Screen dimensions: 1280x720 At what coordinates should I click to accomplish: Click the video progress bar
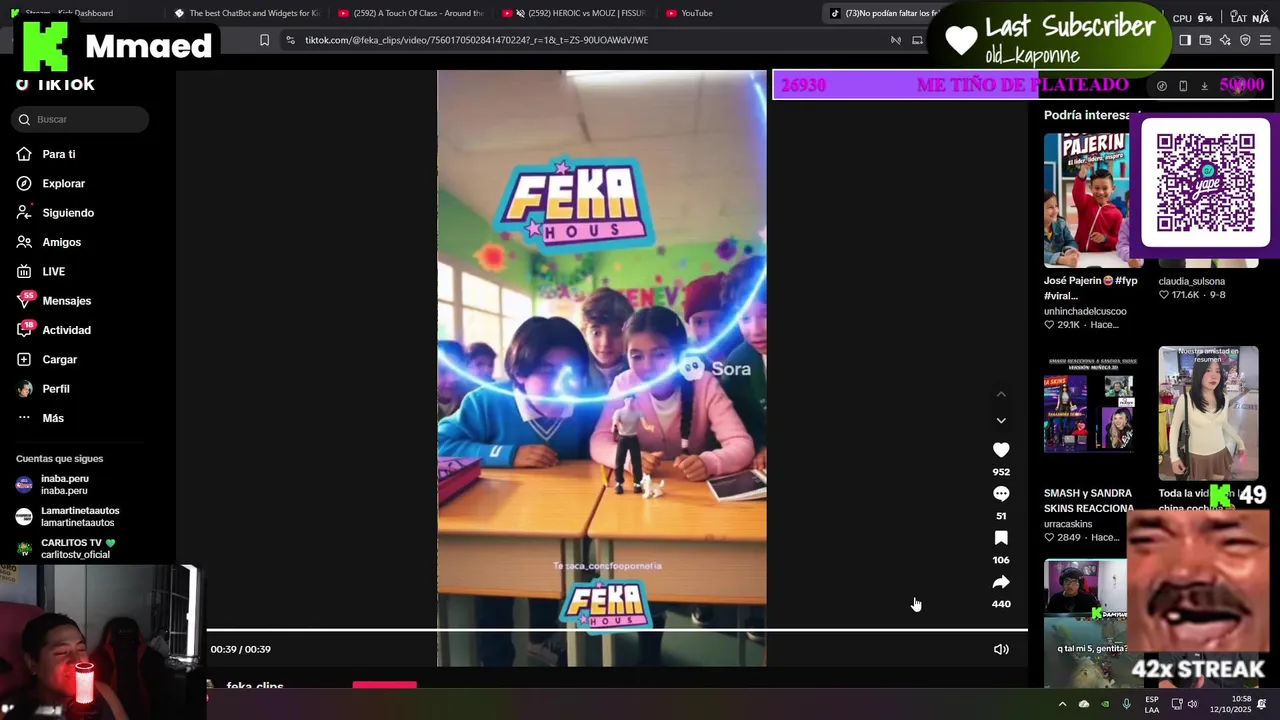[617, 630]
